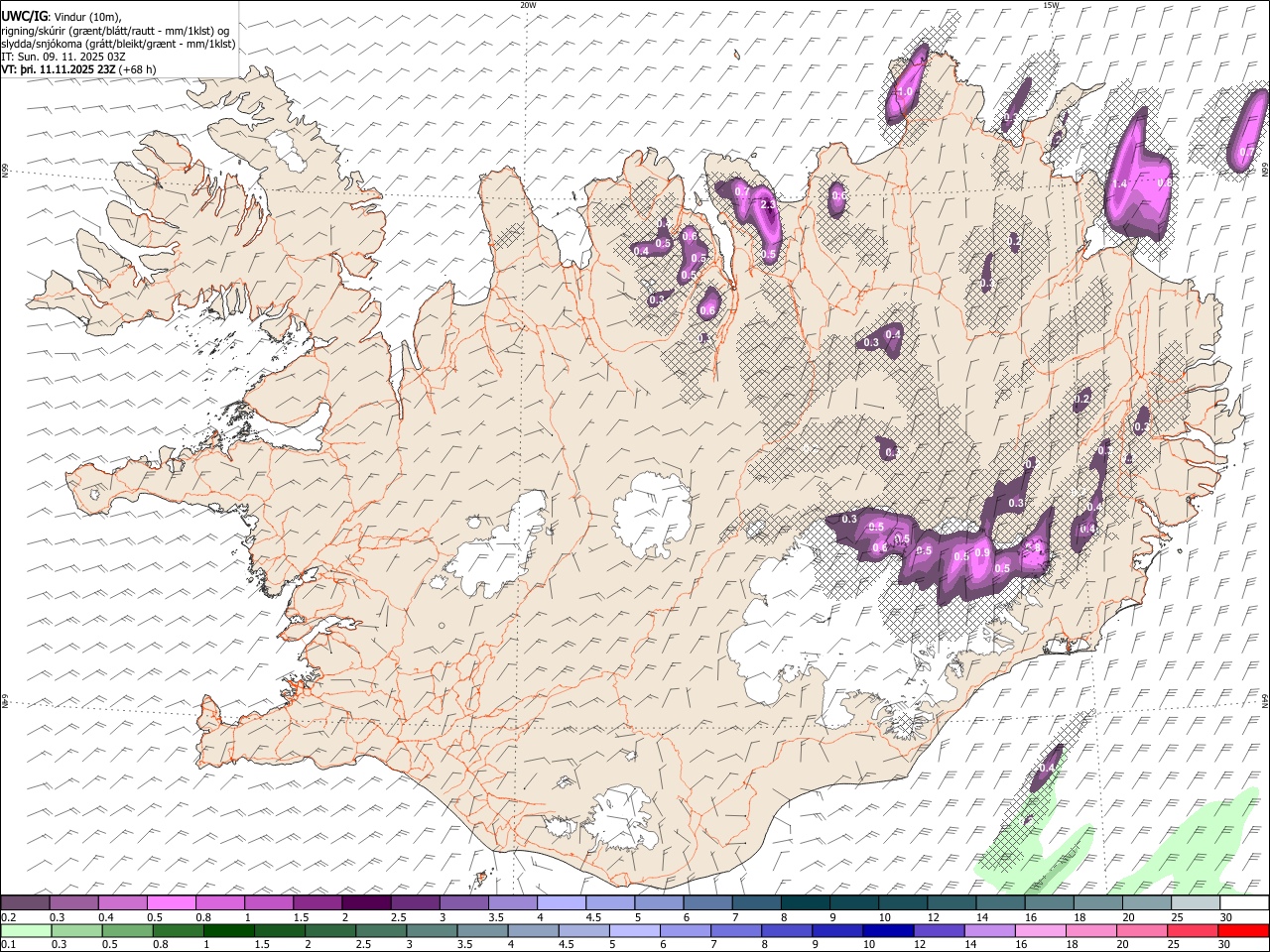Click the '15W' longitude label

click(1051, 5)
